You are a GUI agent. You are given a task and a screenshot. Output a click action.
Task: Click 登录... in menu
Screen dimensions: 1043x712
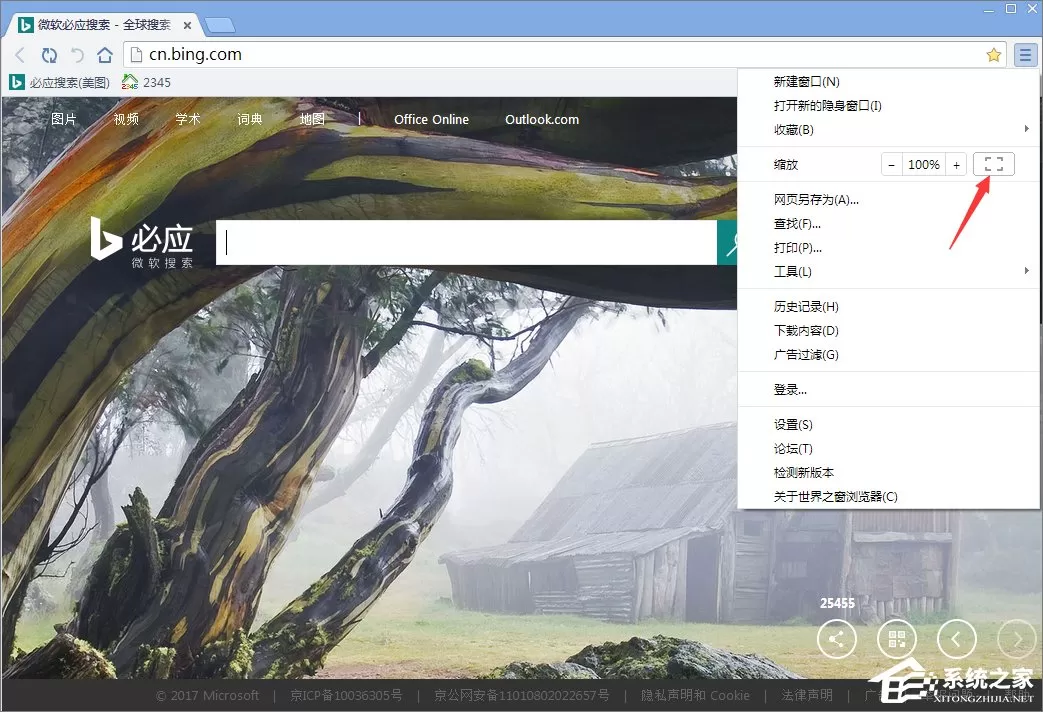click(x=889, y=390)
